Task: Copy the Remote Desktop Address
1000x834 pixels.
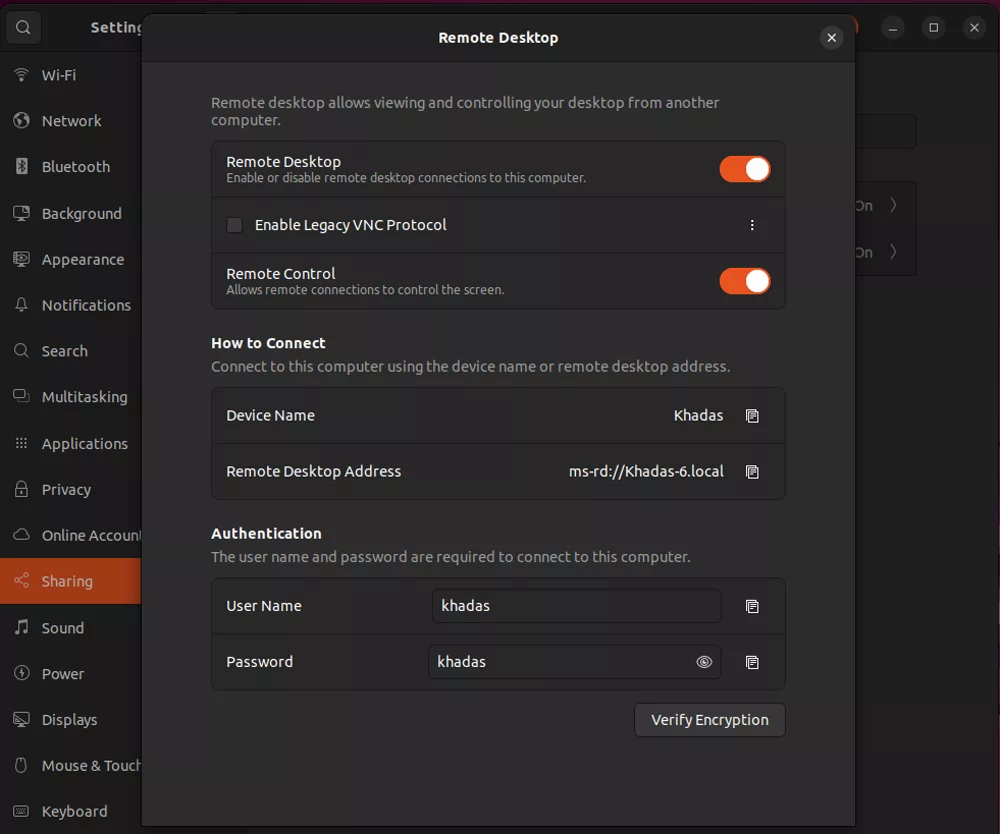Action: 752,472
